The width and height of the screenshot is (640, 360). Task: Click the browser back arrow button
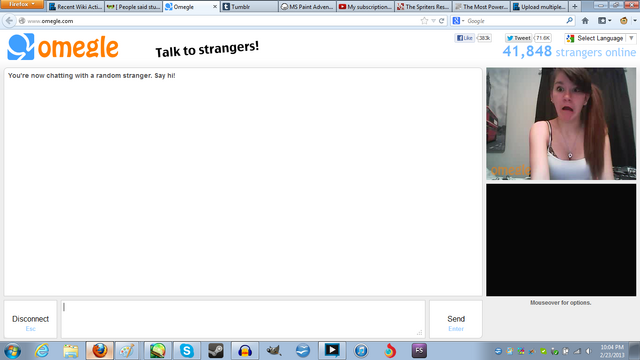click(9, 21)
